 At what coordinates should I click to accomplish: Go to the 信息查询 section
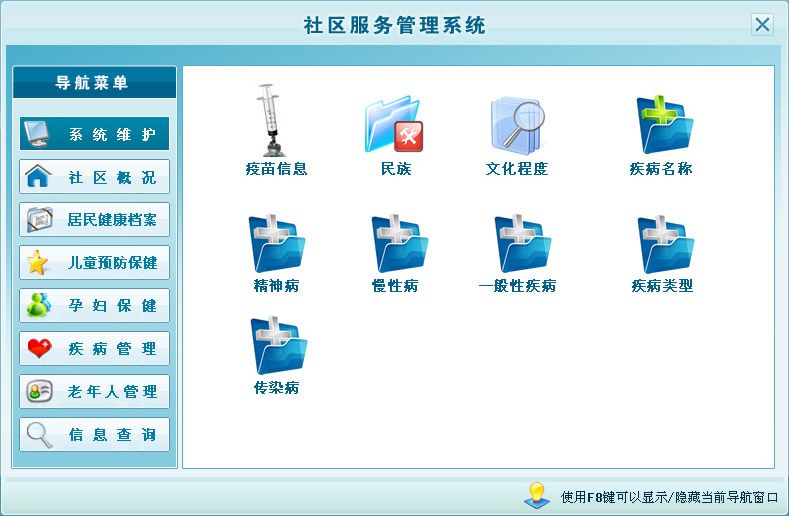point(95,434)
